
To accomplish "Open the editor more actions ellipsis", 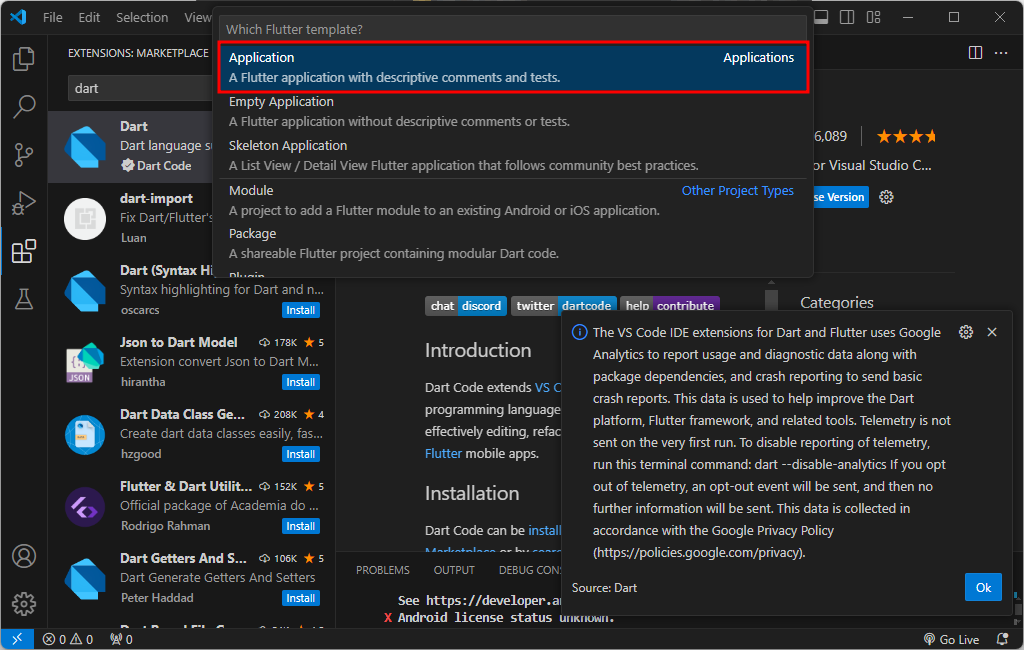I will (1001, 53).
